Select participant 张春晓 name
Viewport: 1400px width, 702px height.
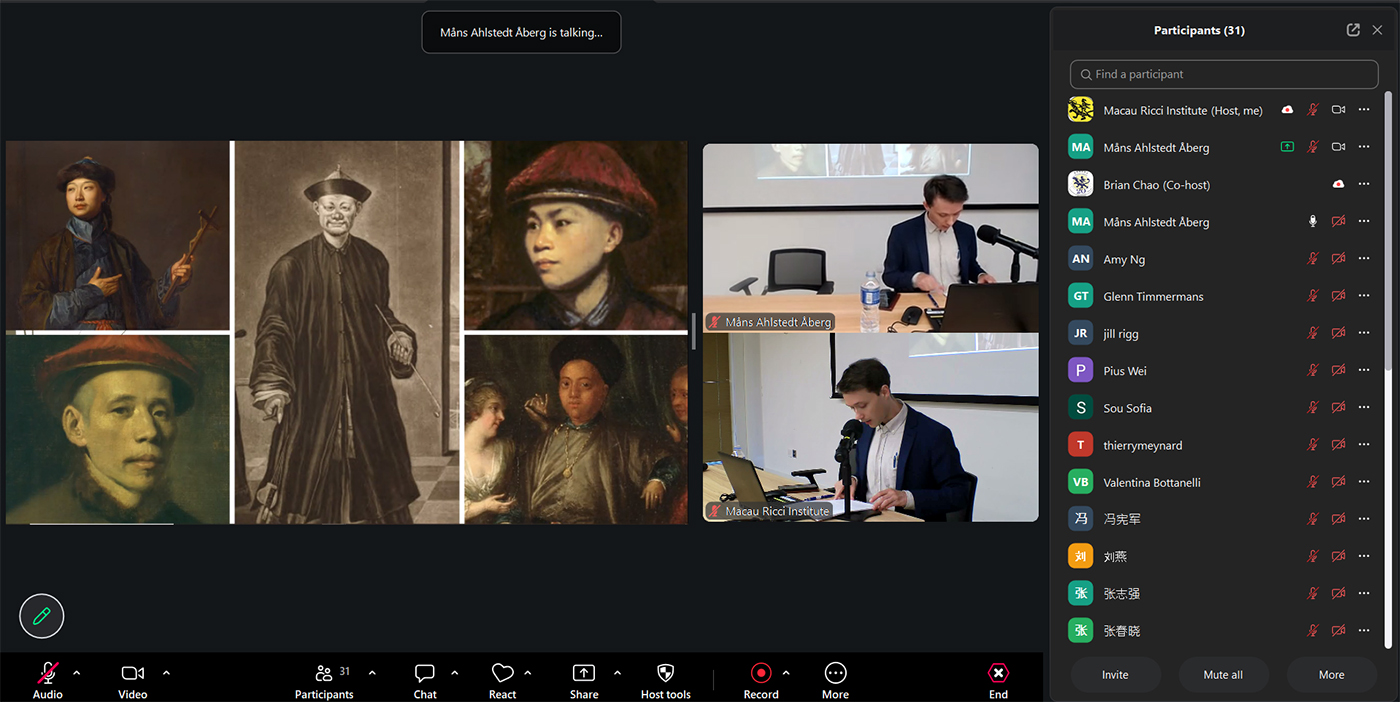pos(1122,631)
